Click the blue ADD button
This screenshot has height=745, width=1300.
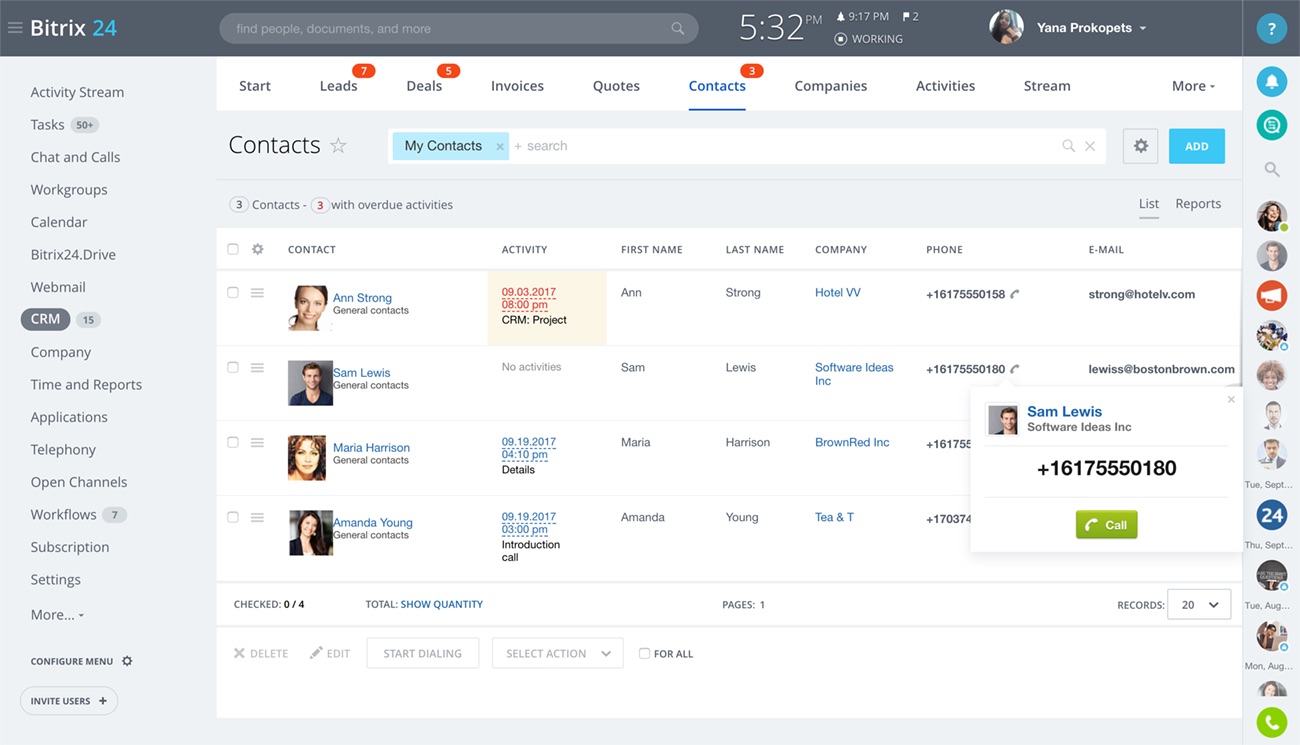pyautogui.click(x=1196, y=146)
